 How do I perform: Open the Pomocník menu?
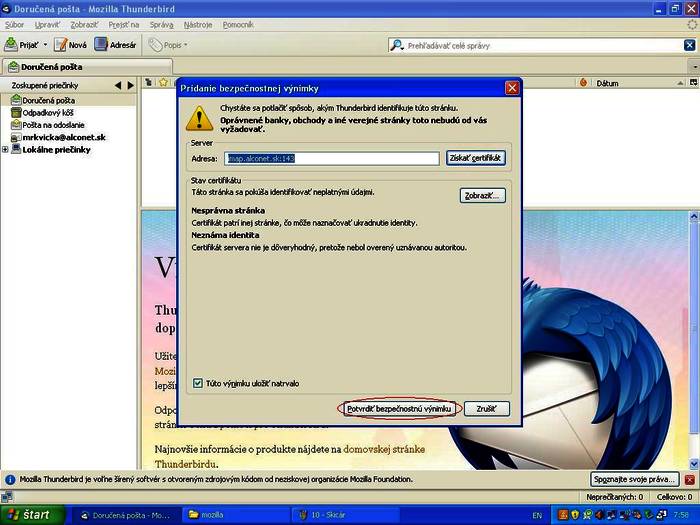click(x=238, y=25)
